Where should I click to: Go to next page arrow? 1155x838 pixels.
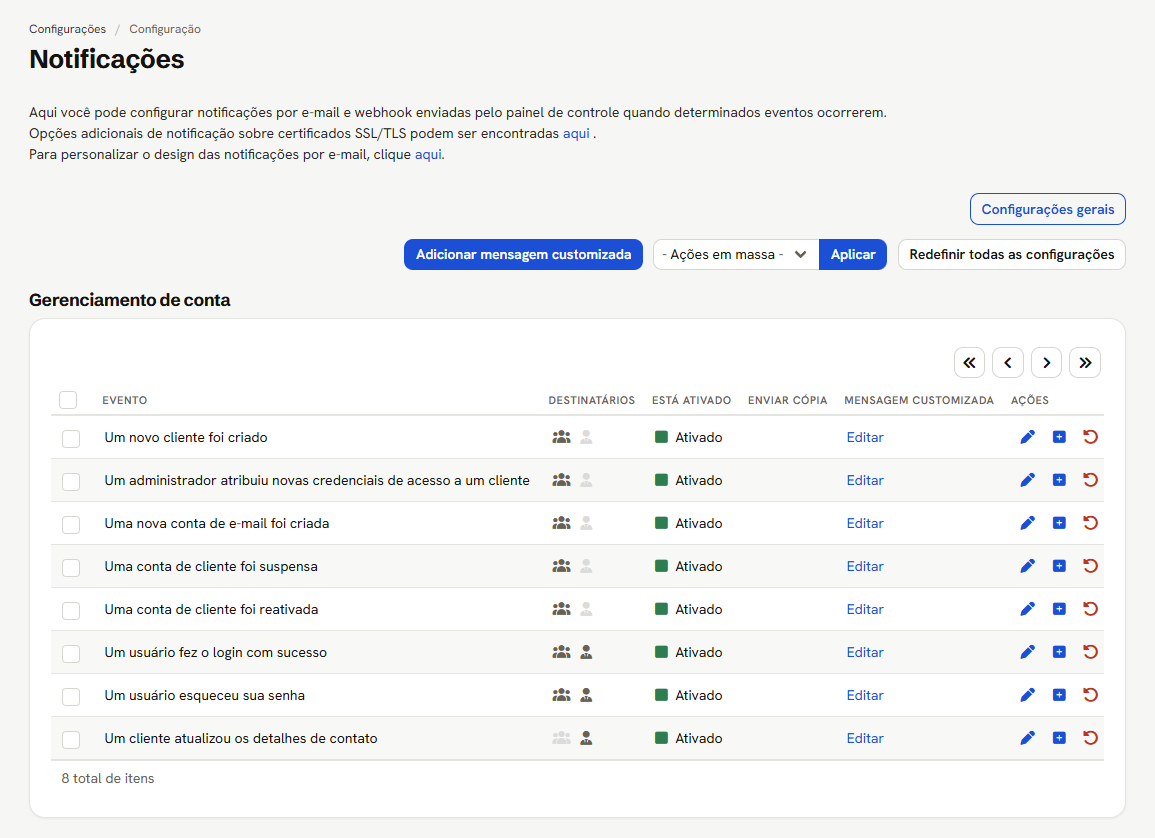1047,362
